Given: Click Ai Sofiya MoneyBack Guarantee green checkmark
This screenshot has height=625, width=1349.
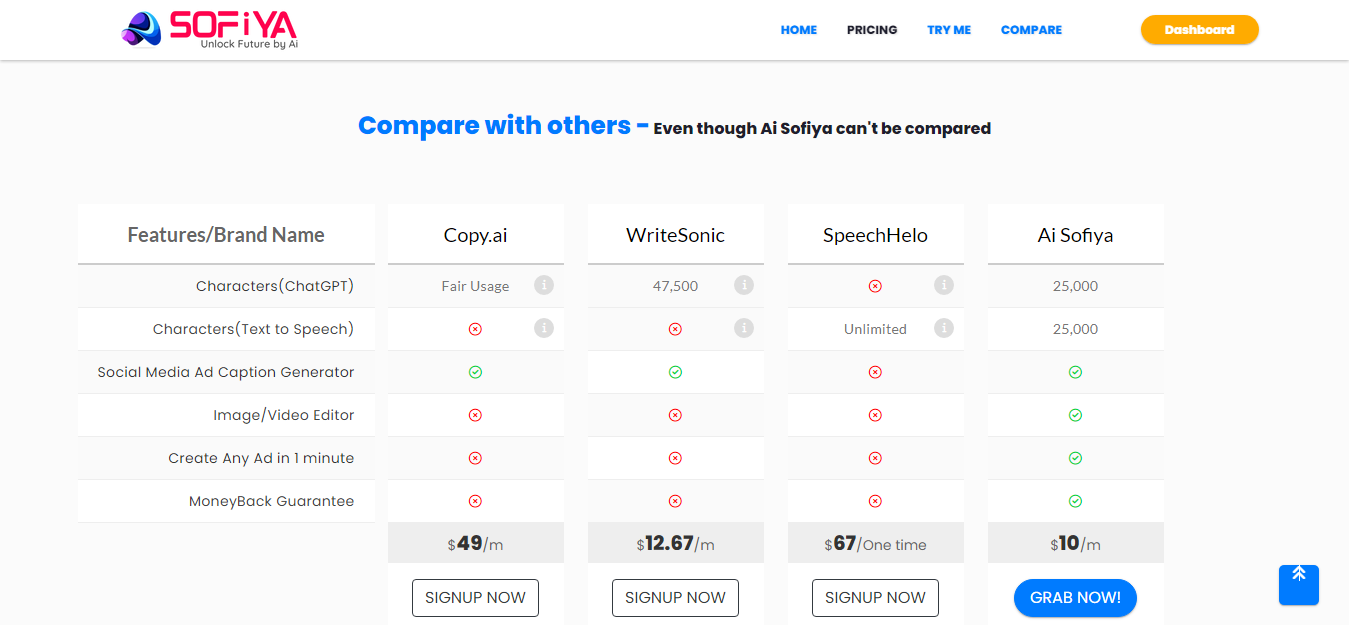Looking at the screenshot, I should [x=1075, y=501].
